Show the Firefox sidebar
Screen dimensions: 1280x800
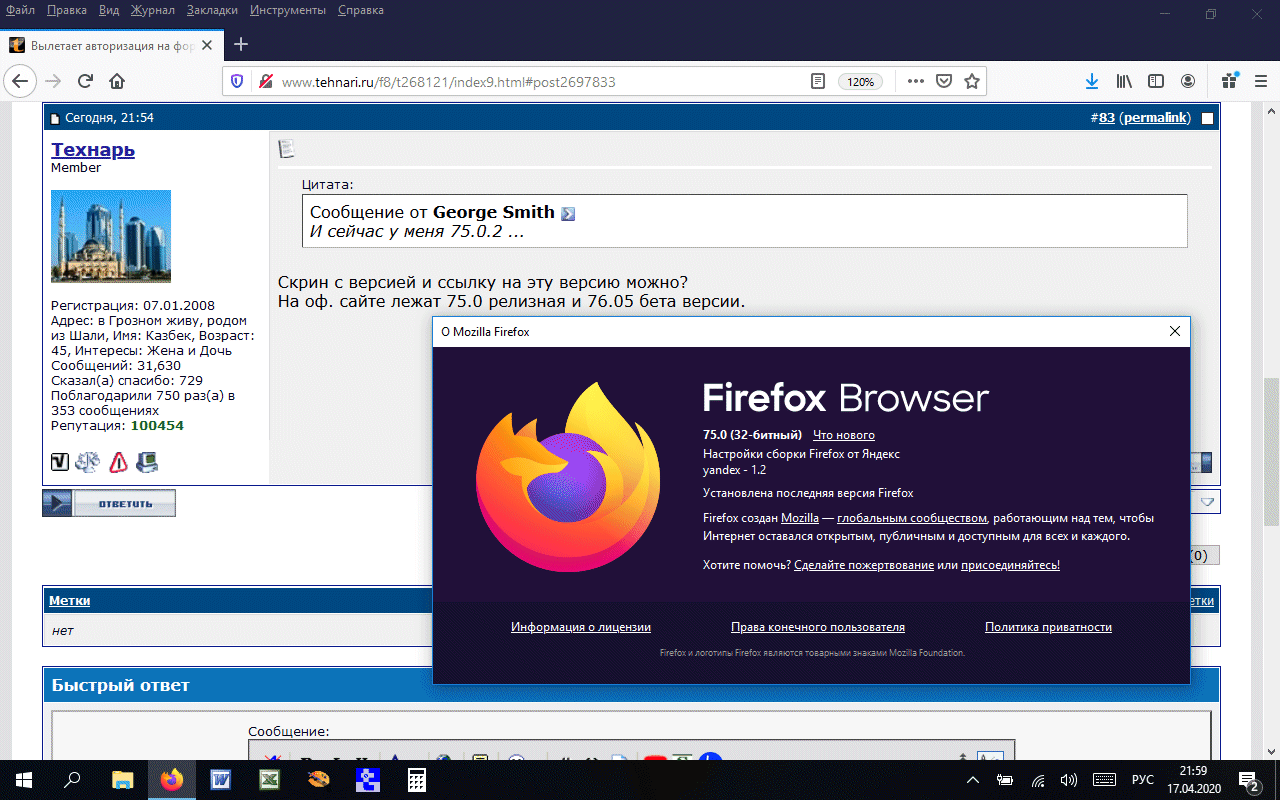[1156, 81]
